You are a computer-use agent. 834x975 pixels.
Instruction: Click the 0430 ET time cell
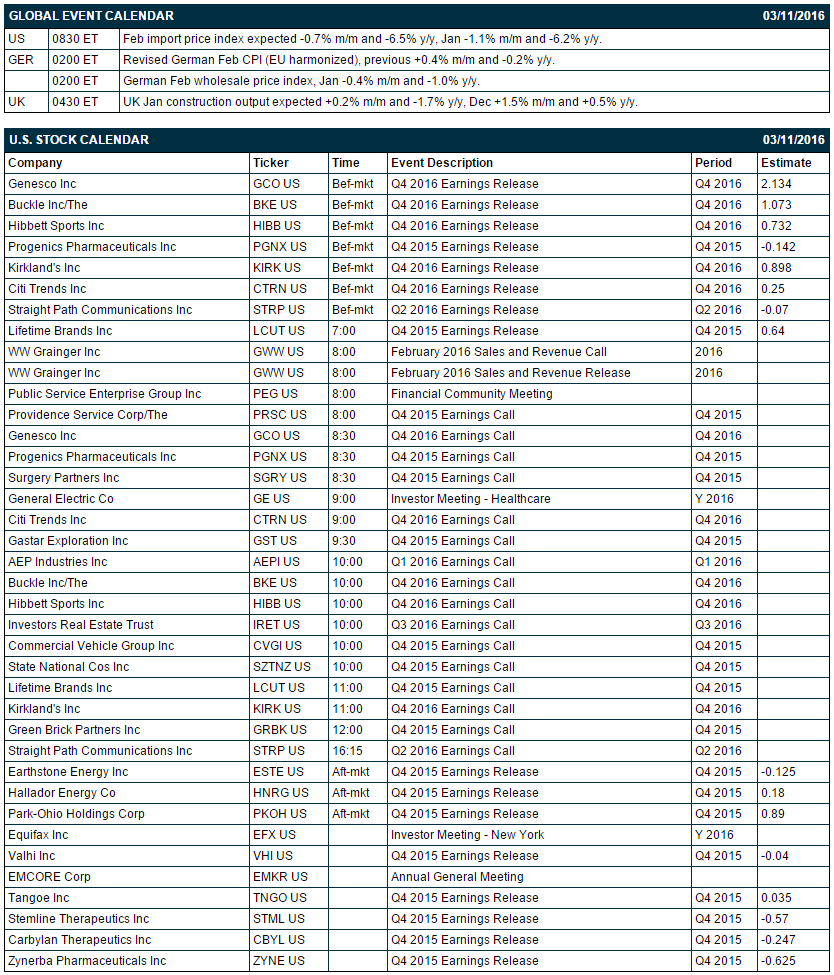[x=75, y=102]
